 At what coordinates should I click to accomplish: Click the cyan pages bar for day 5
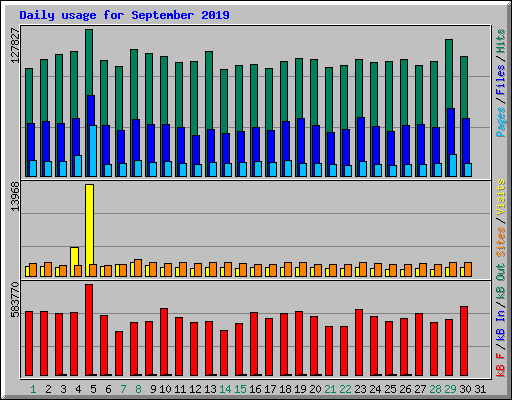93,151
